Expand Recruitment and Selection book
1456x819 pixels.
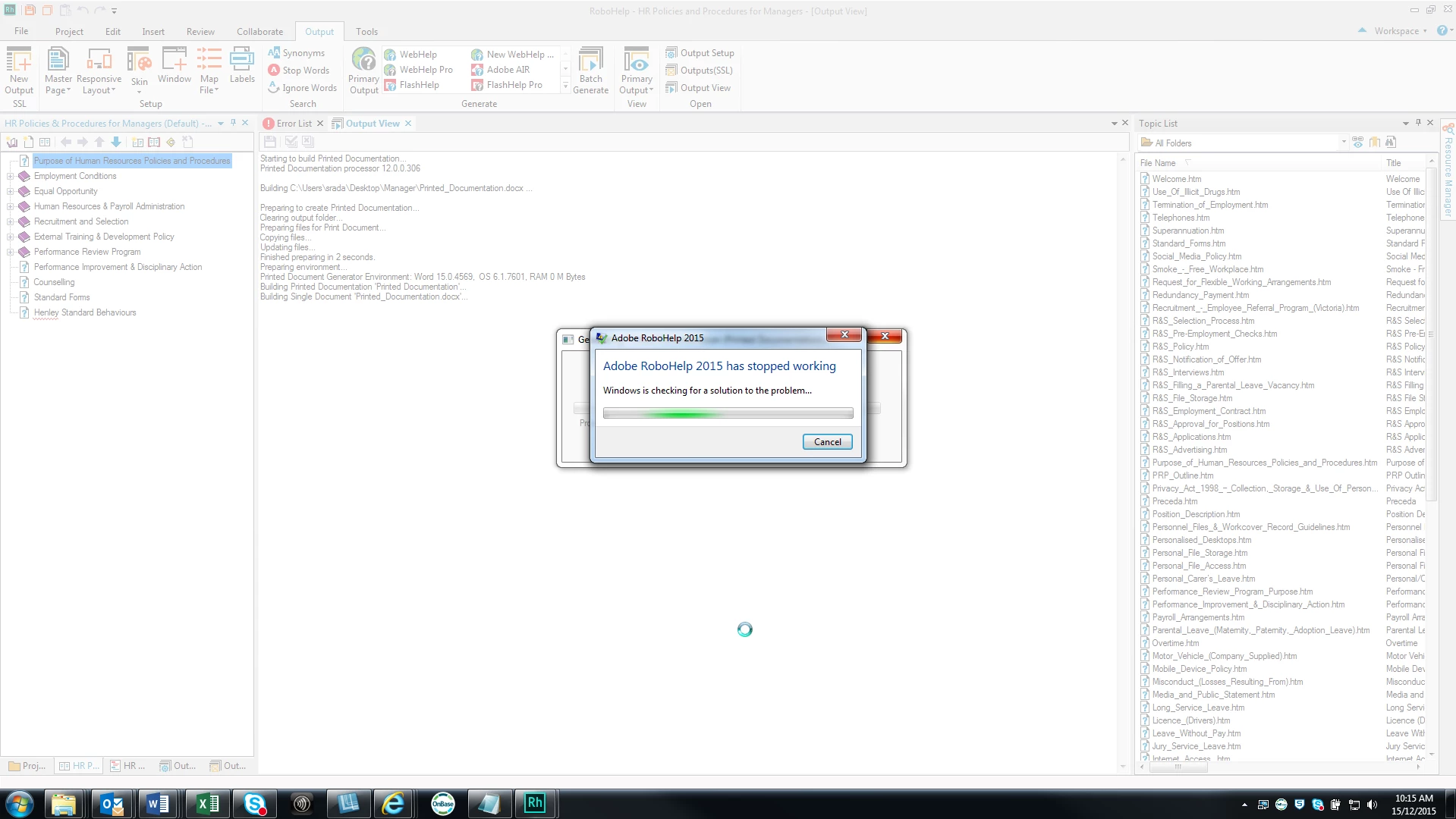pos(10,221)
